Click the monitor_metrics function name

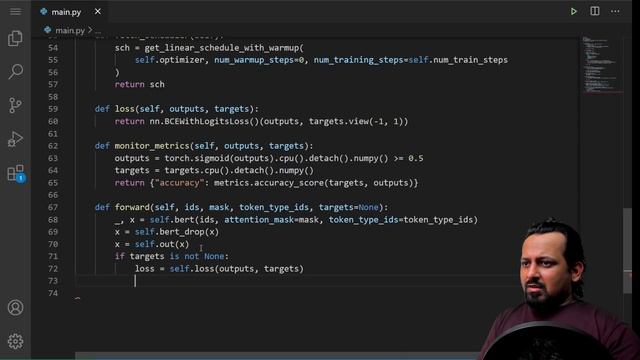(x=152, y=146)
